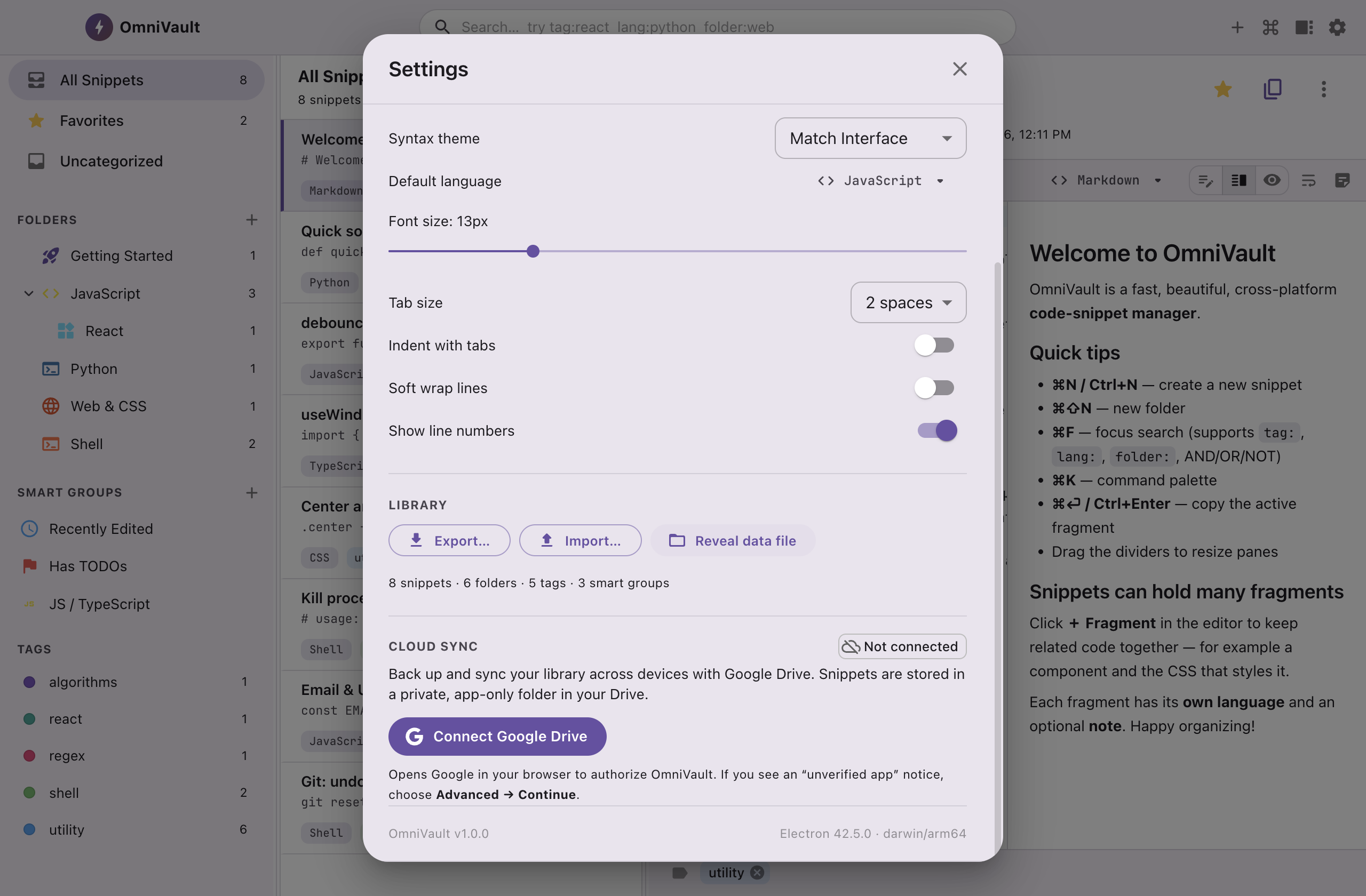Open the Web & CSS folder
Viewport: 1366px width, 896px height.
point(137,406)
